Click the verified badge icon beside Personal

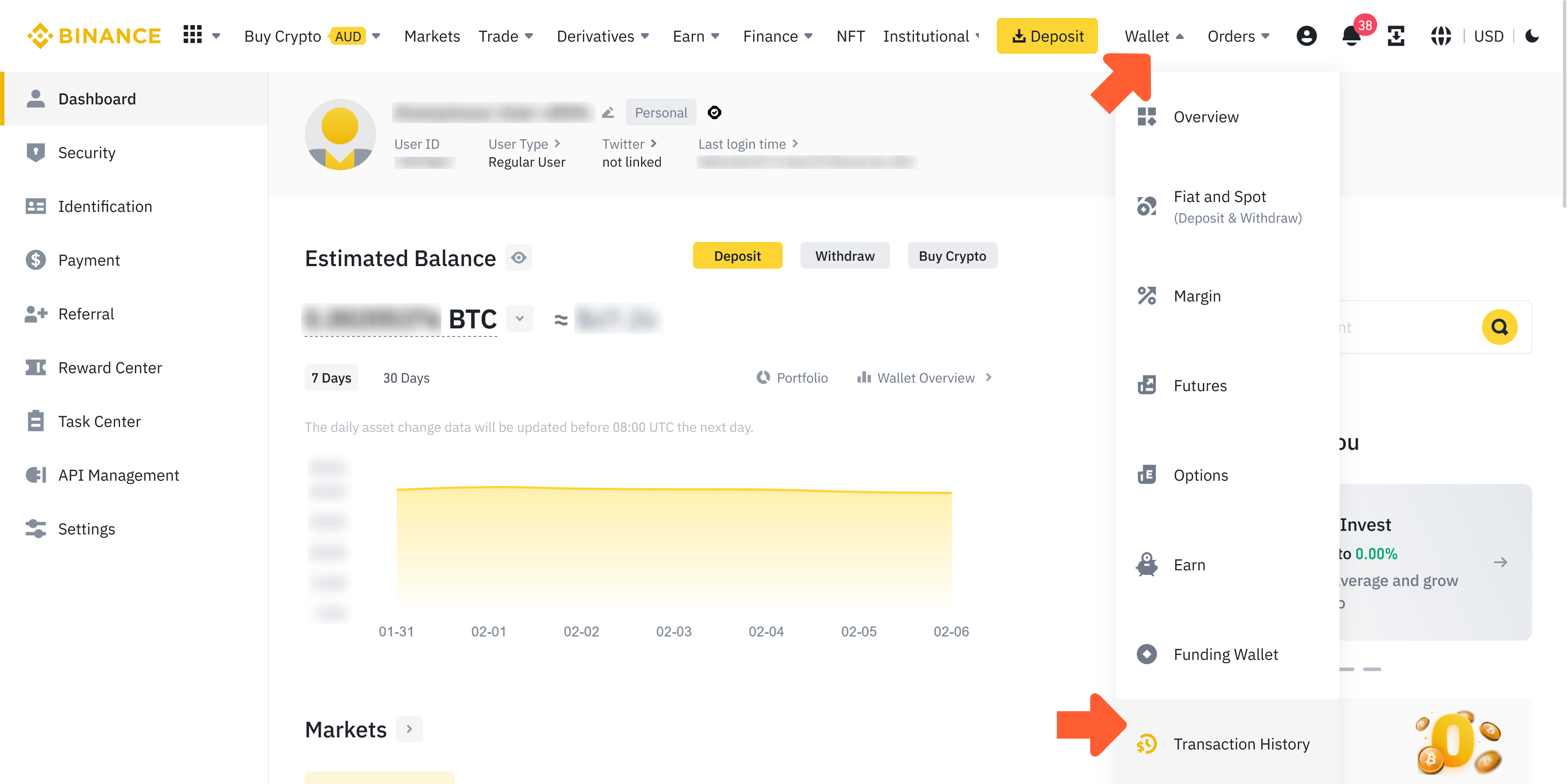click(x=714, y=112)
